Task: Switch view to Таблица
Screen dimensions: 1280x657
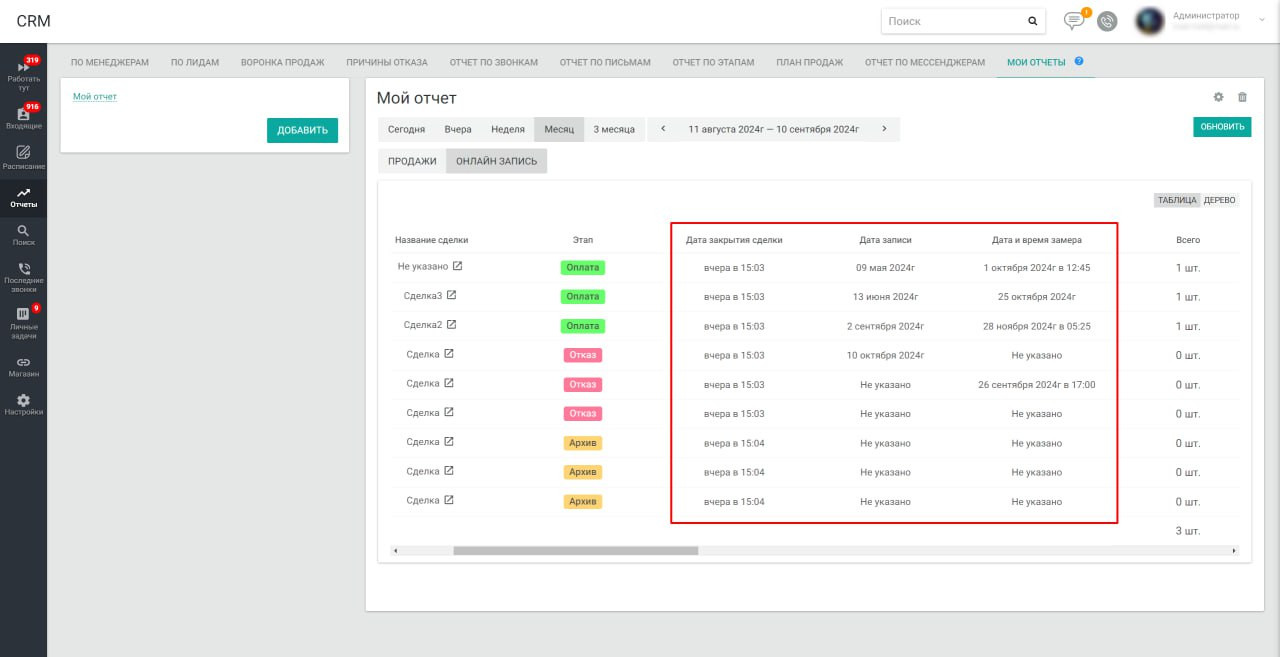Action: click(1176, 200)
